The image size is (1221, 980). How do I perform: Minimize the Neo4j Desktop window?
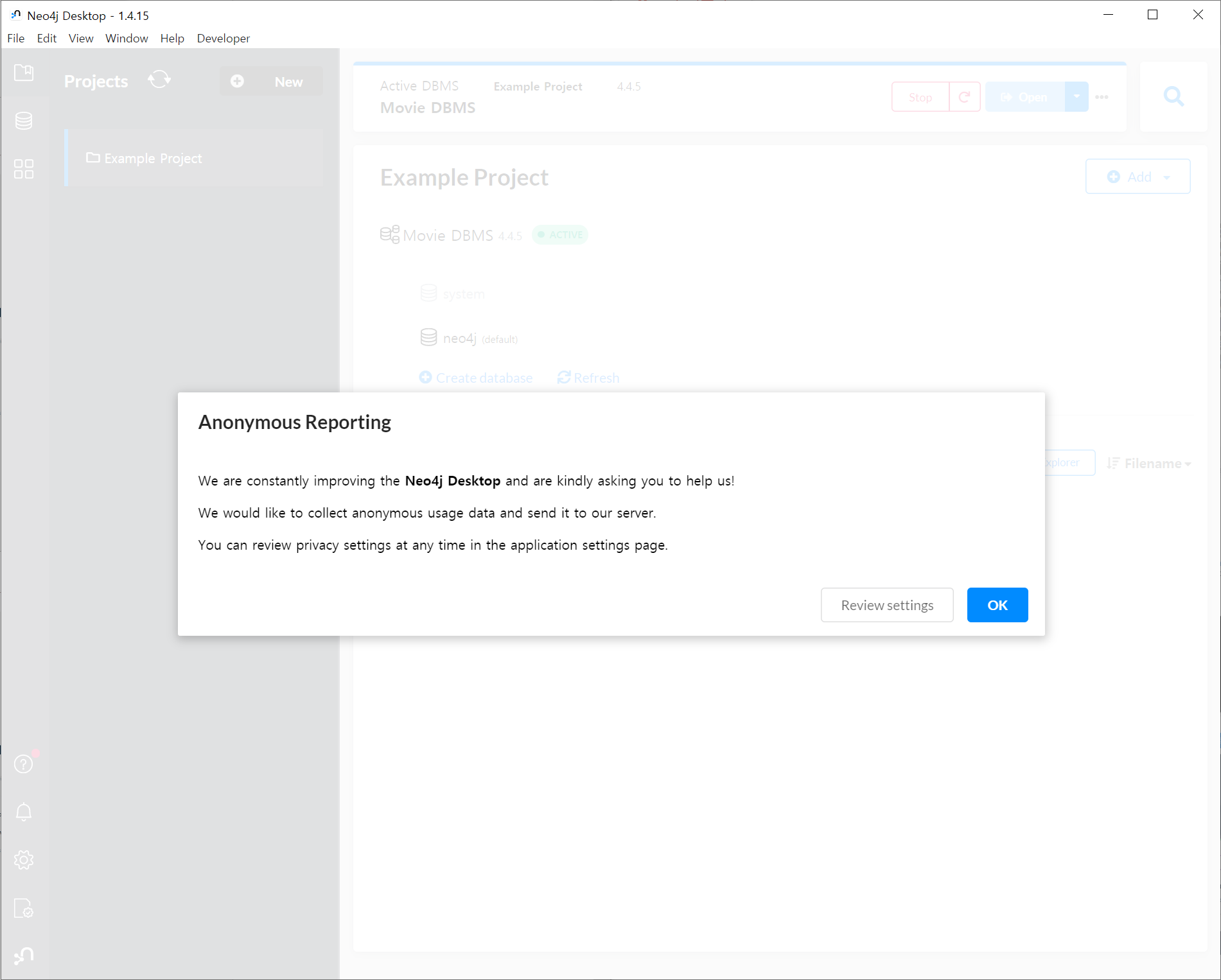1108,15
